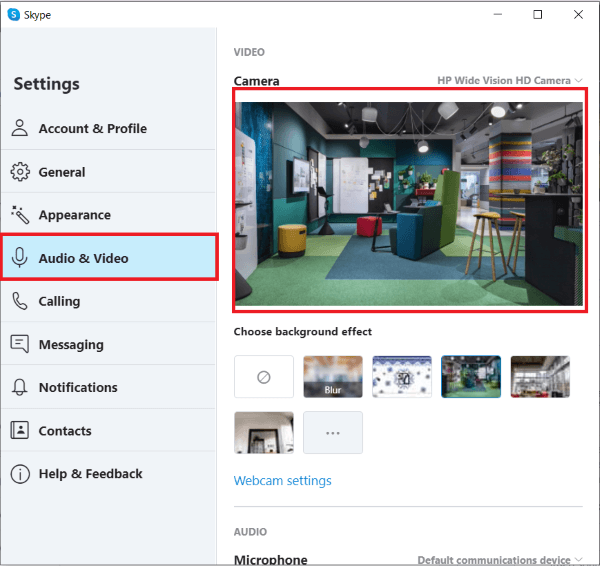Viewport: 600px width, 566px height.
Task: Click the Help & Feedback info icon
Action: [x=20, y=474]
